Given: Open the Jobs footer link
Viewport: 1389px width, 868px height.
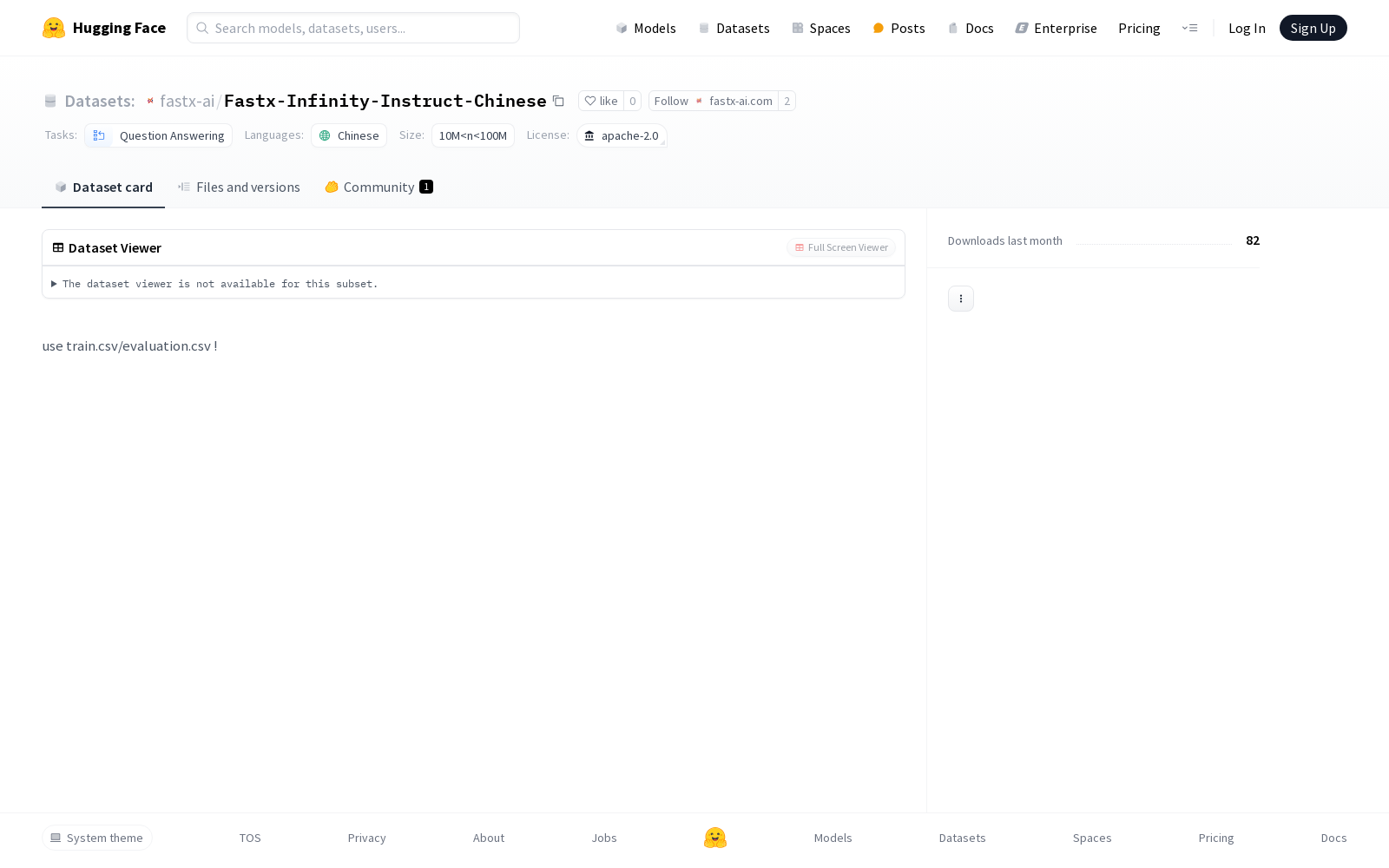Looking at the screenshot, I should pos(604,838).
